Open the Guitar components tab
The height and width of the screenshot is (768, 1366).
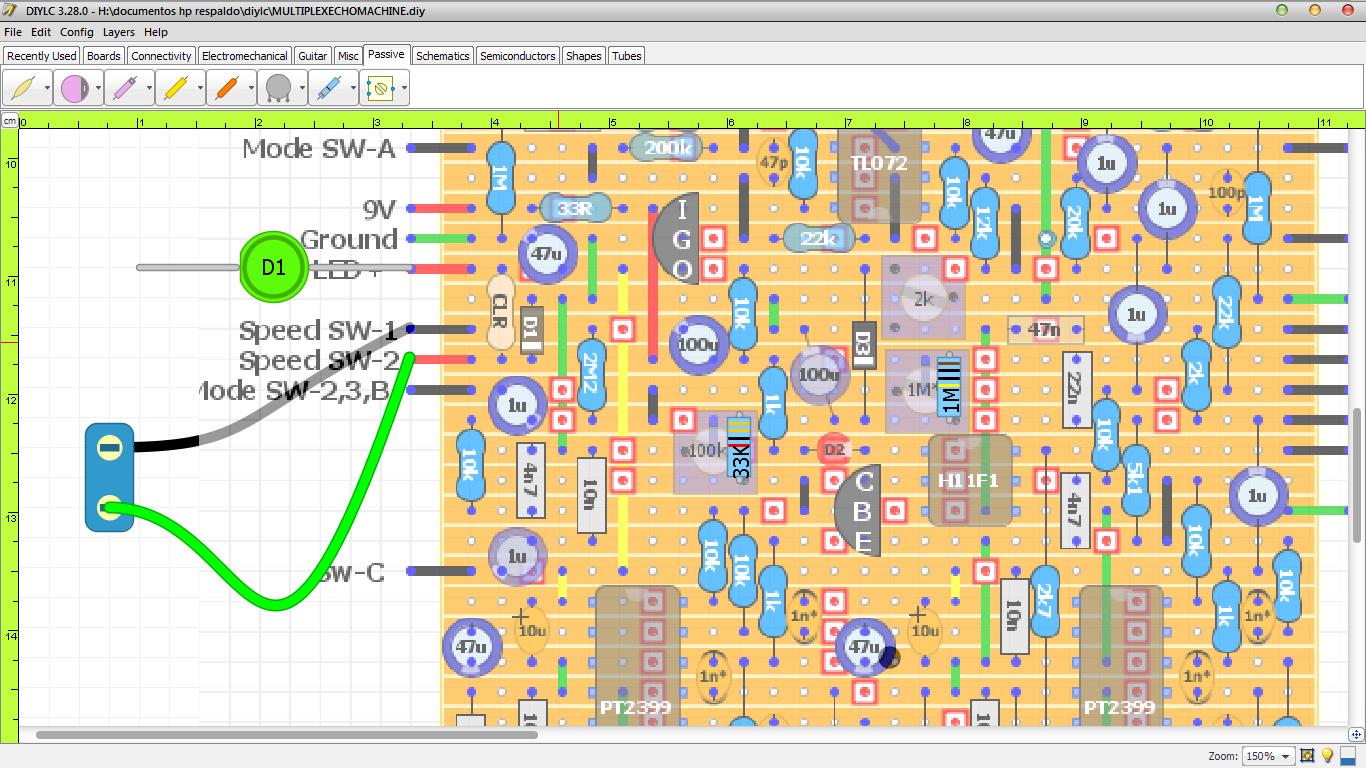click(313, 56)
